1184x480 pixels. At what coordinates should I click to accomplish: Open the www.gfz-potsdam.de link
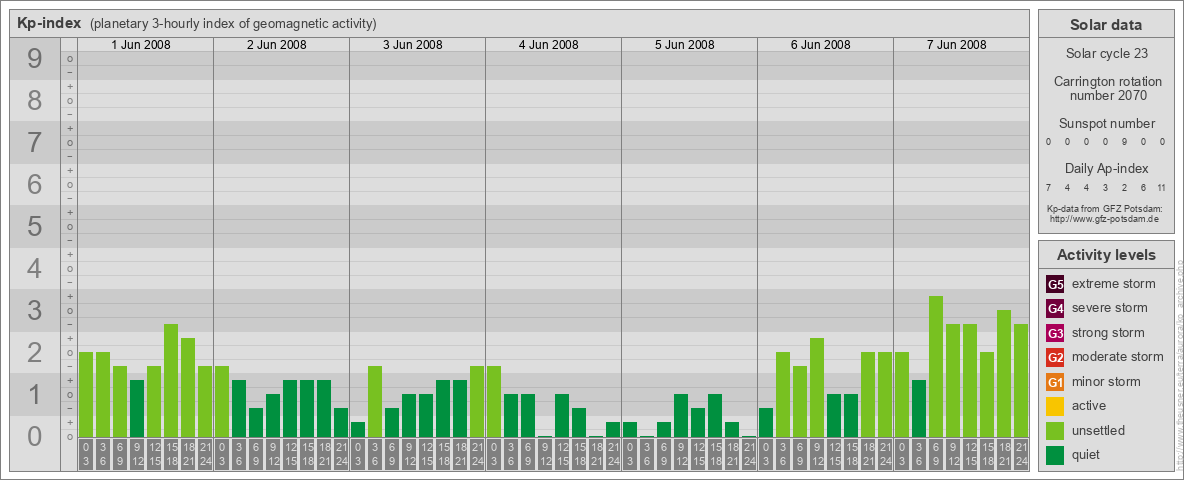pyautogui.click(x=1105, y=219)
